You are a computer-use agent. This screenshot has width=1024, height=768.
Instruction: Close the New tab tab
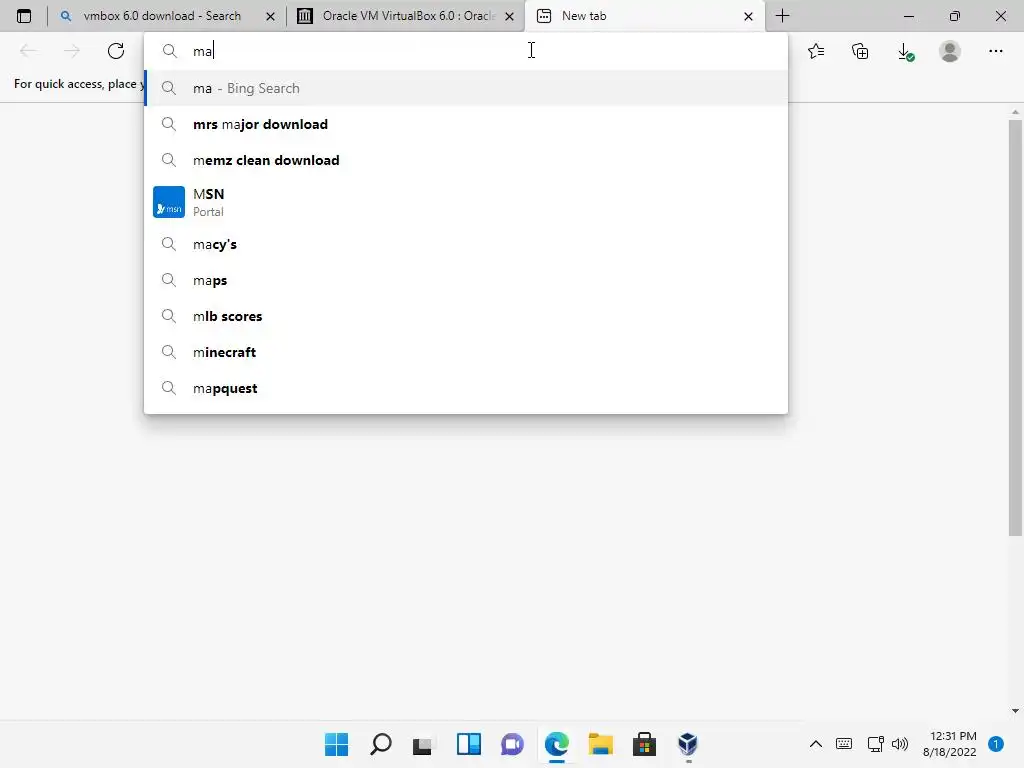pos(748,16)
